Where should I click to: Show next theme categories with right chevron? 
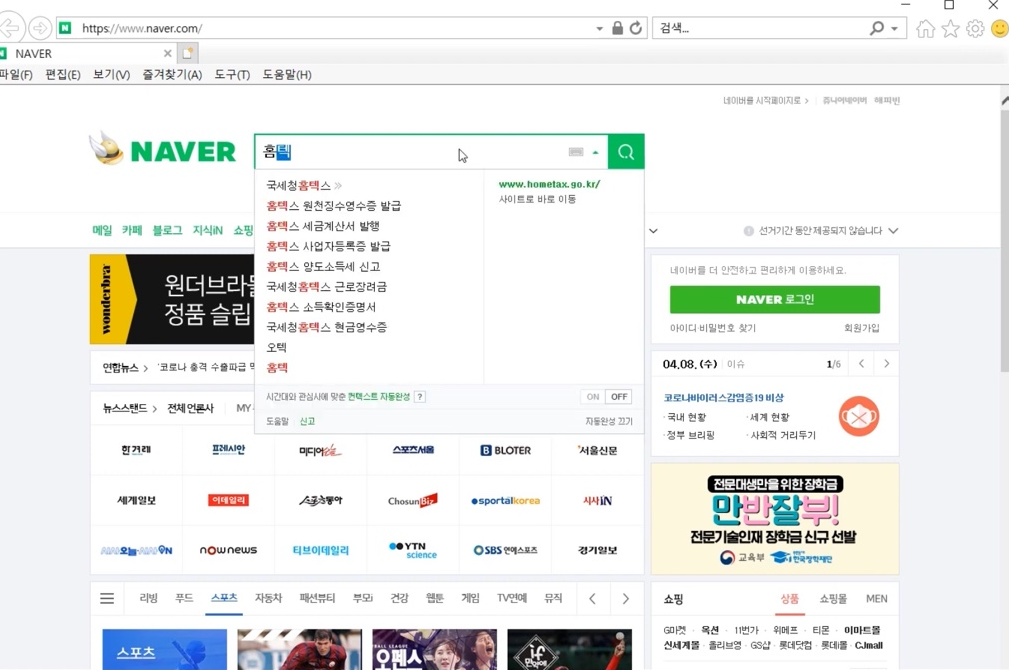click(625, 599)
